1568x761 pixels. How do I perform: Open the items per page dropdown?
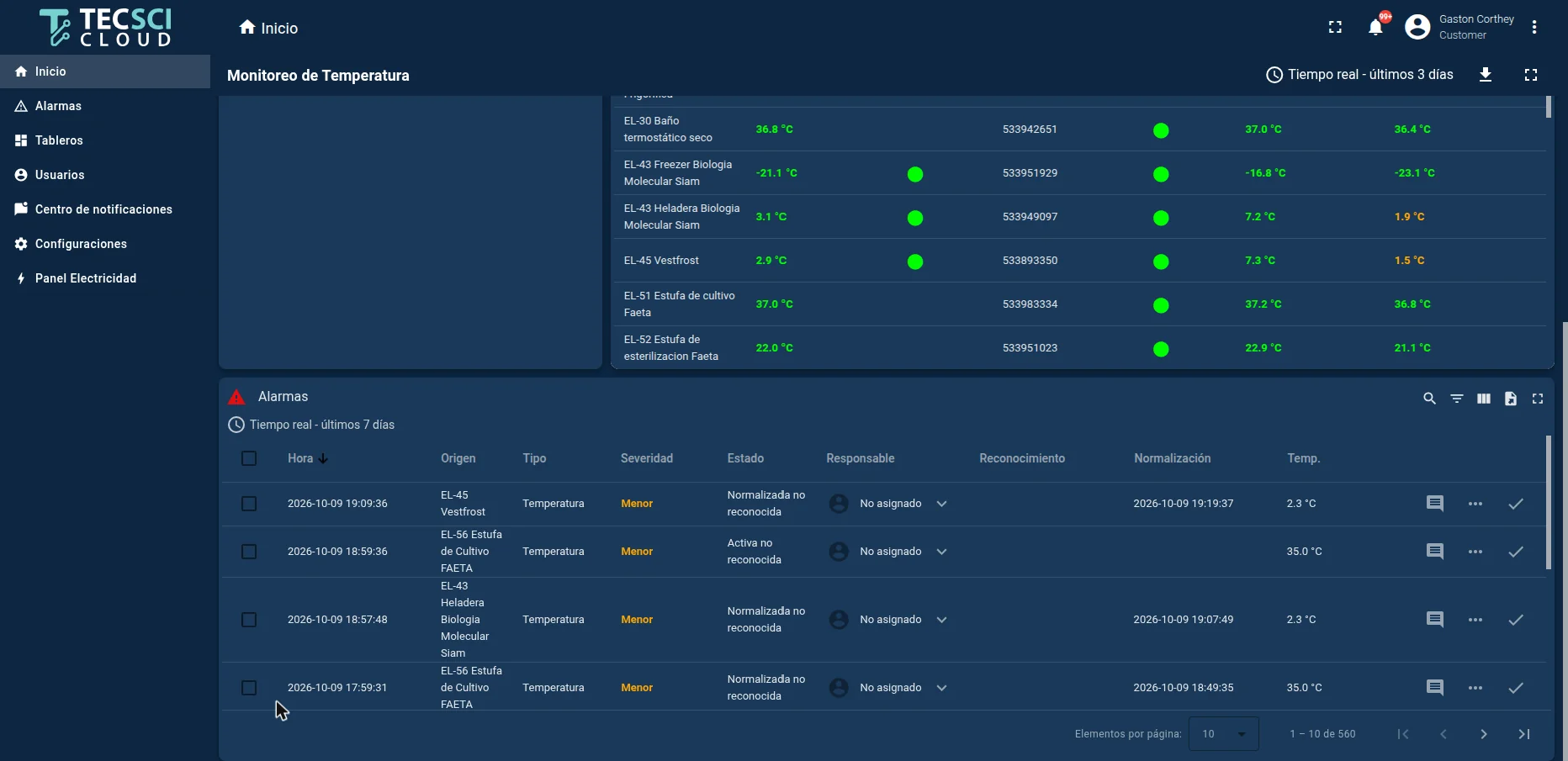point(1223,734)
